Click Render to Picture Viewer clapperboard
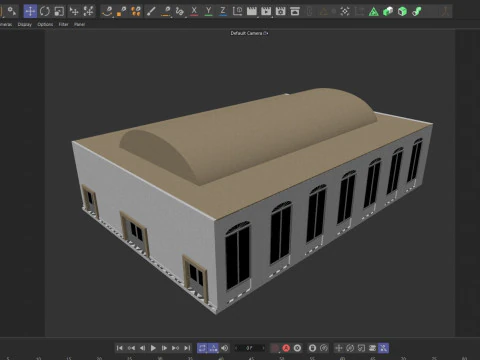Image resolution: width=480 pixels, height=360 pixels. tap(266, 11)
